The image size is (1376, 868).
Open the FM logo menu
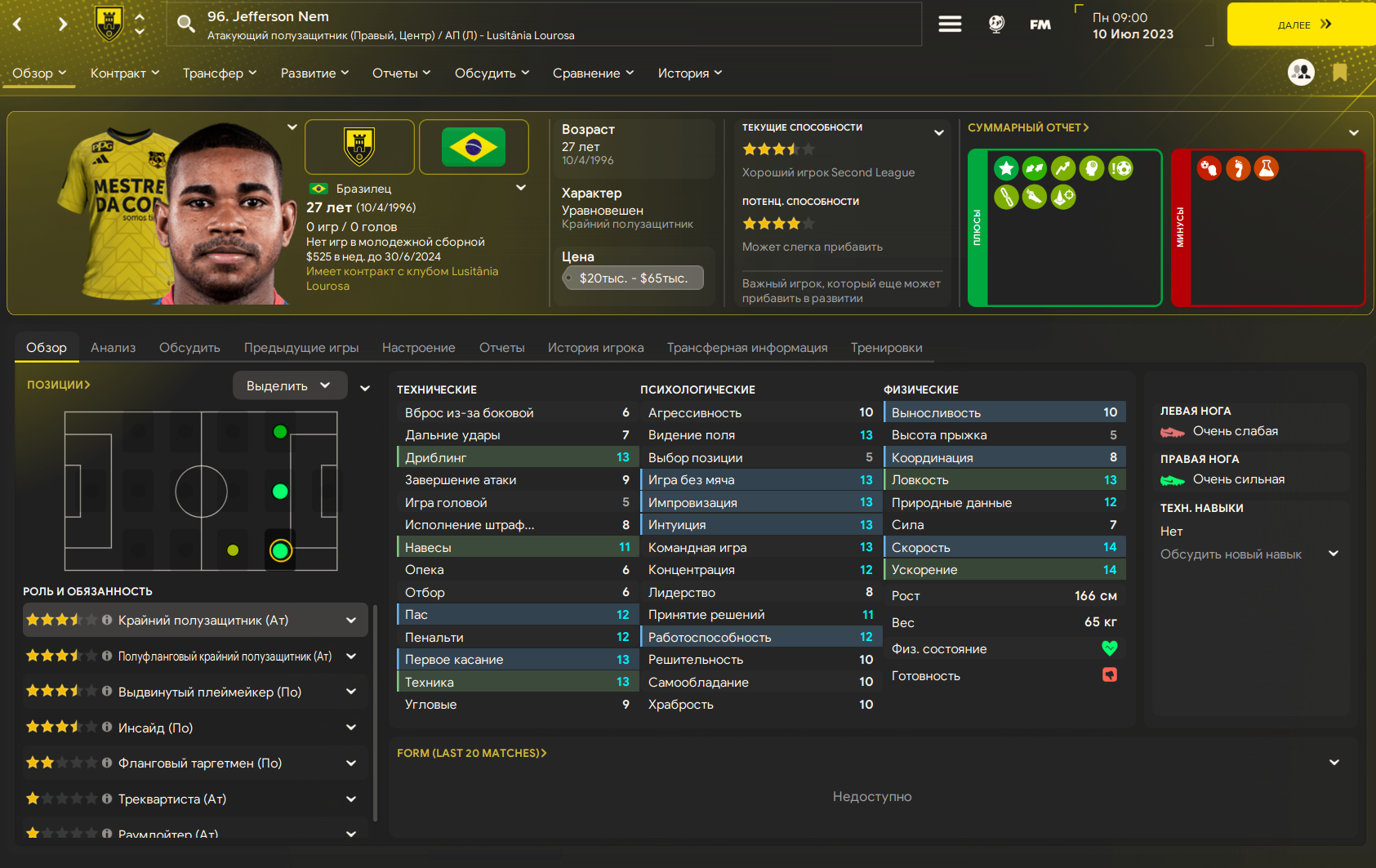[1040, 24]
